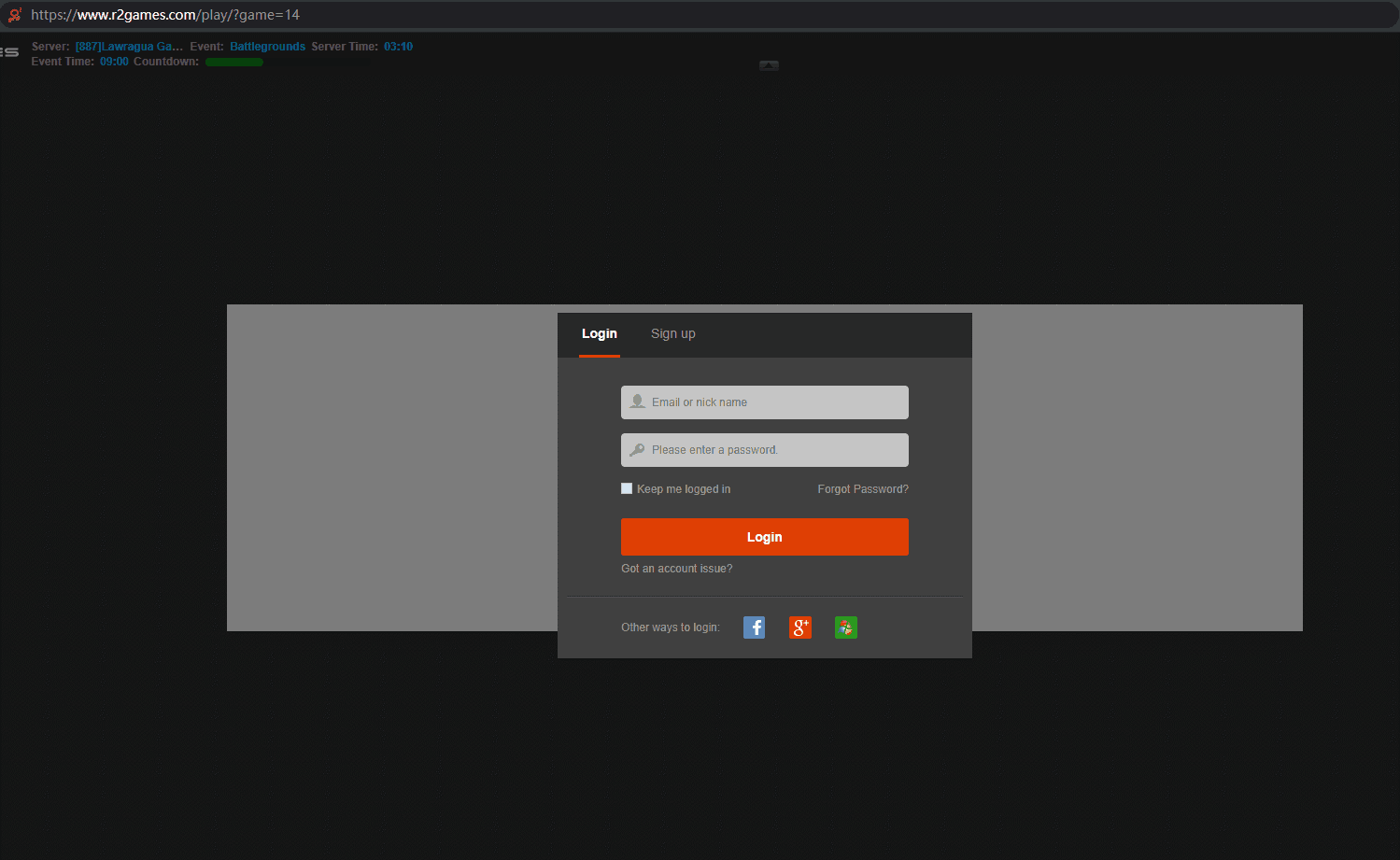Enable Keep me logged in checkbox

pyautogui.click(x=627, y=488)
